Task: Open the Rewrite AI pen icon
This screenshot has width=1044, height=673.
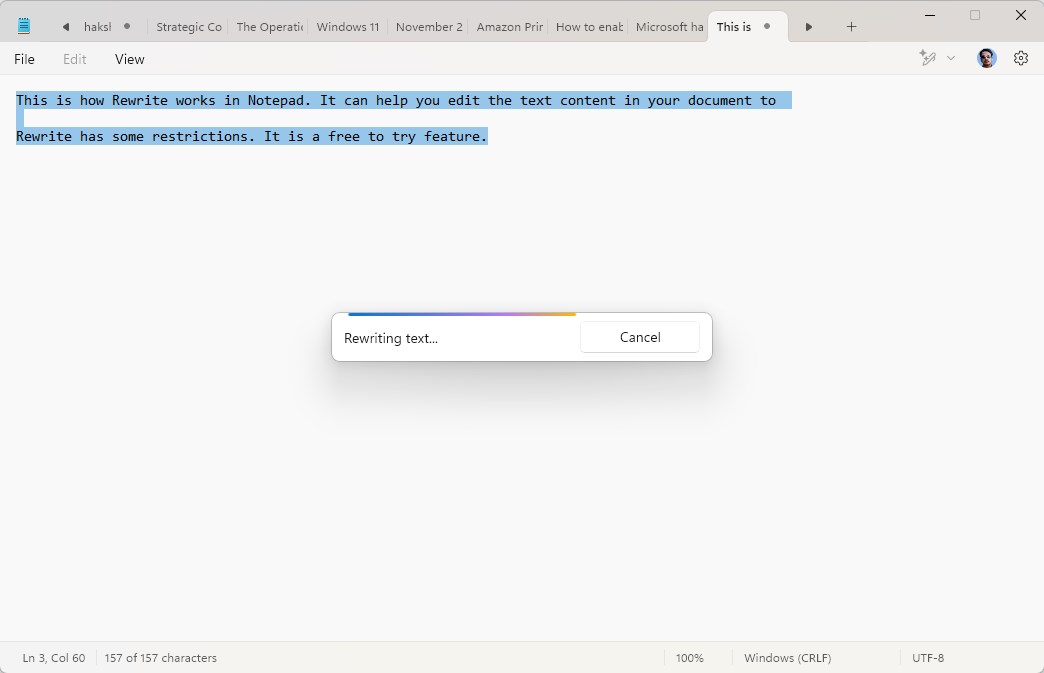Action: tap(927, 59)
